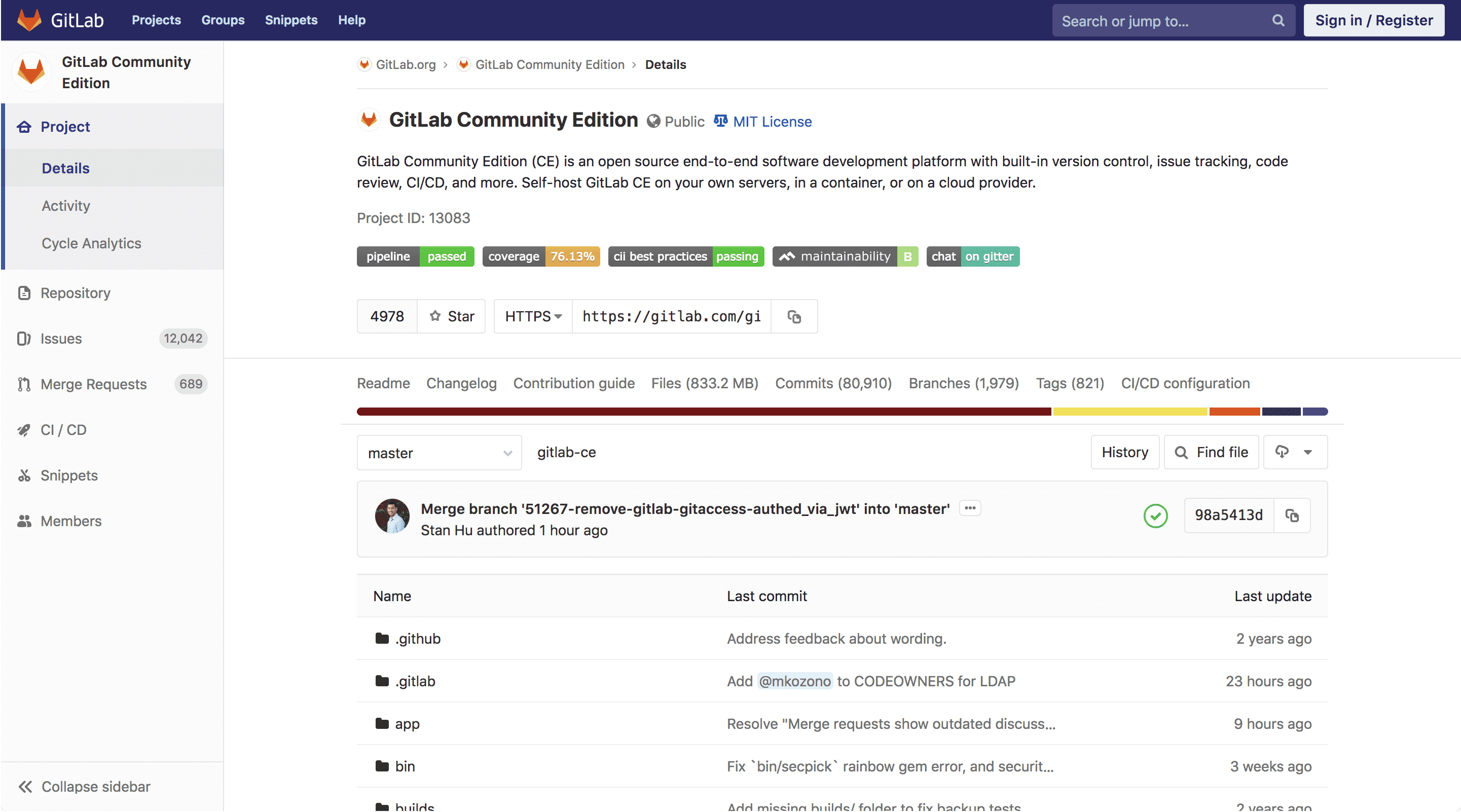
Task: Click the Search or jump to input field
Action: point(1170,20)
